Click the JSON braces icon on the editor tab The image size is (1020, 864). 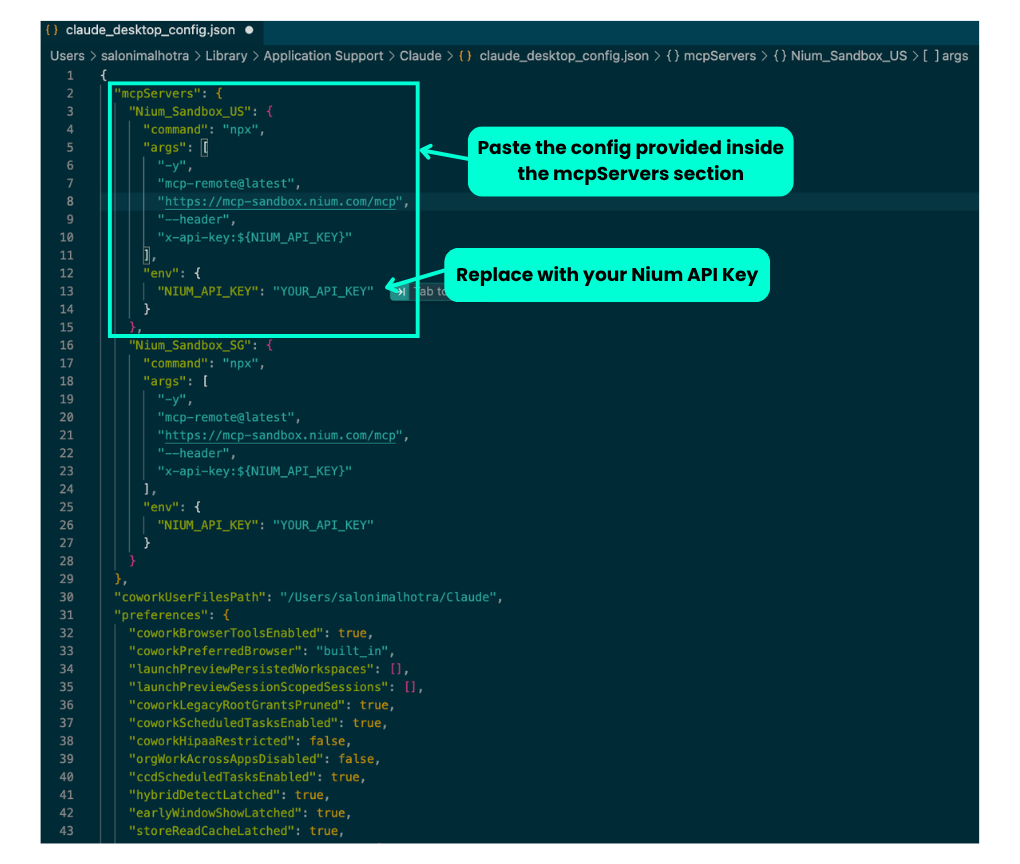click(52, 30)
